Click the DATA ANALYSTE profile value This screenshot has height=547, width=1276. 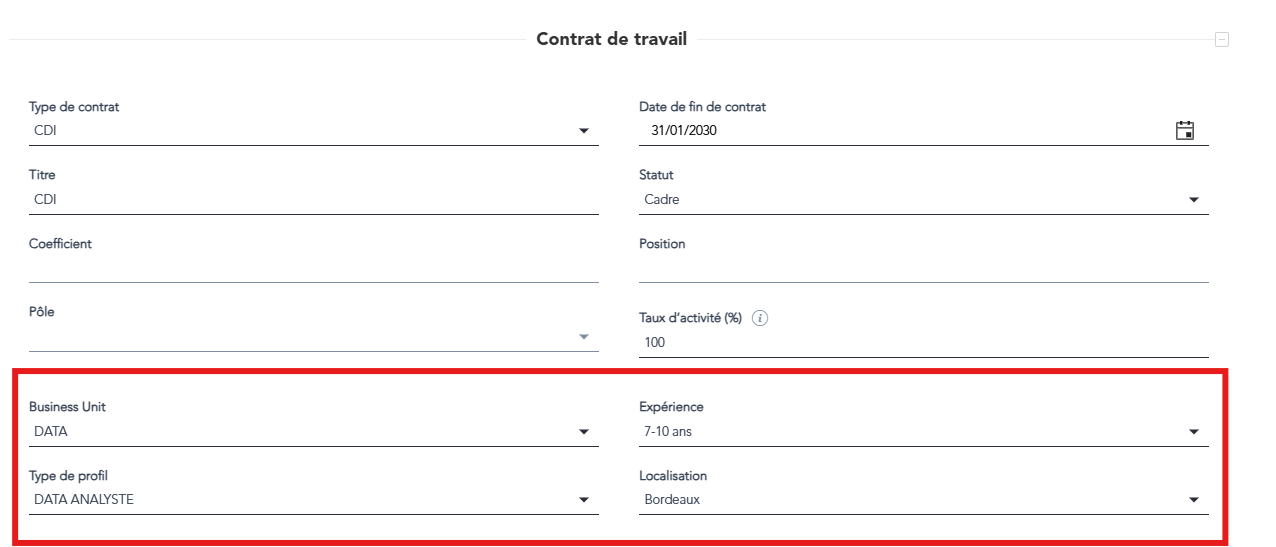[84, 500]
